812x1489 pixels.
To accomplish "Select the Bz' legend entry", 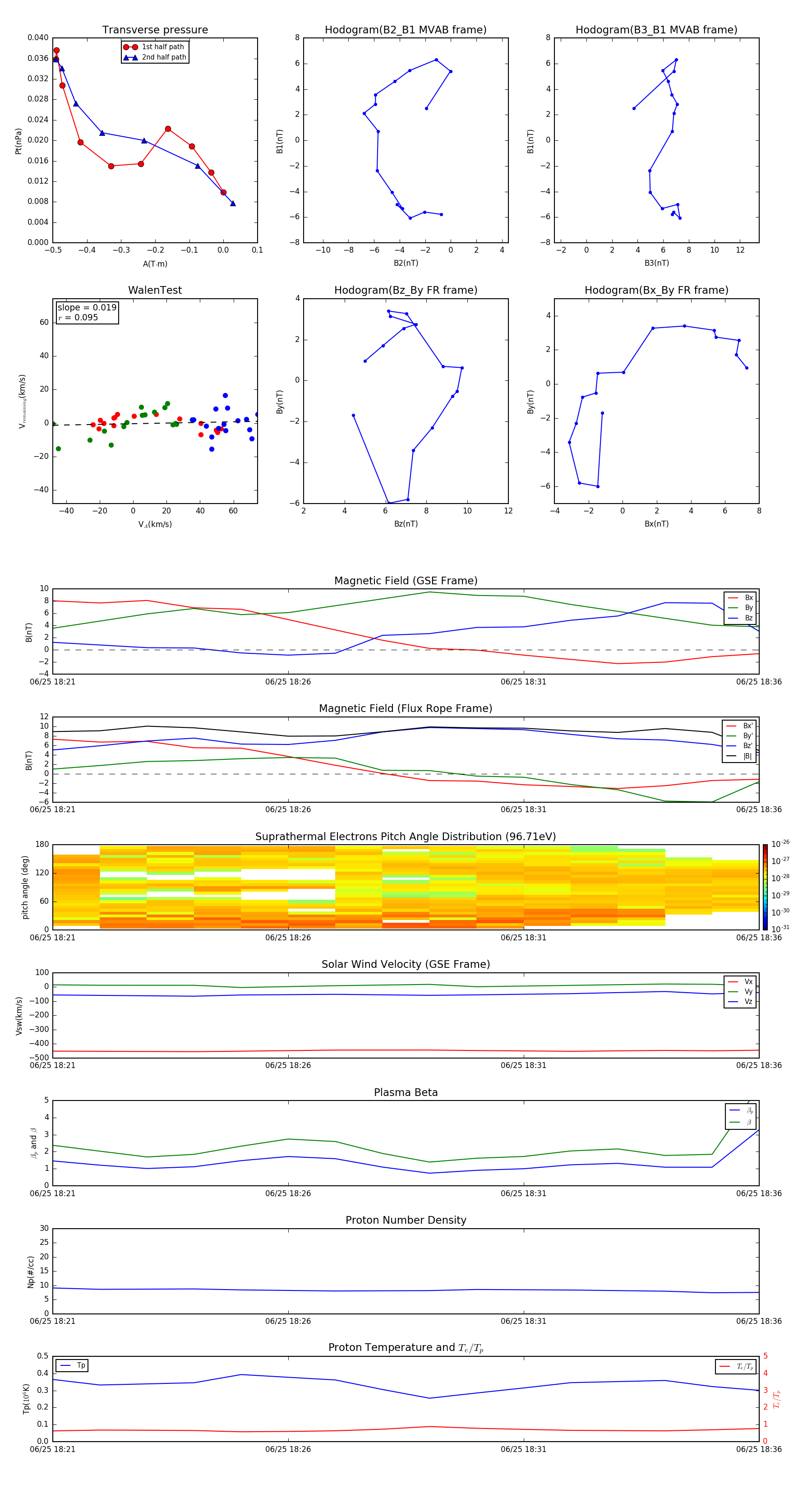I will (740, 746).
